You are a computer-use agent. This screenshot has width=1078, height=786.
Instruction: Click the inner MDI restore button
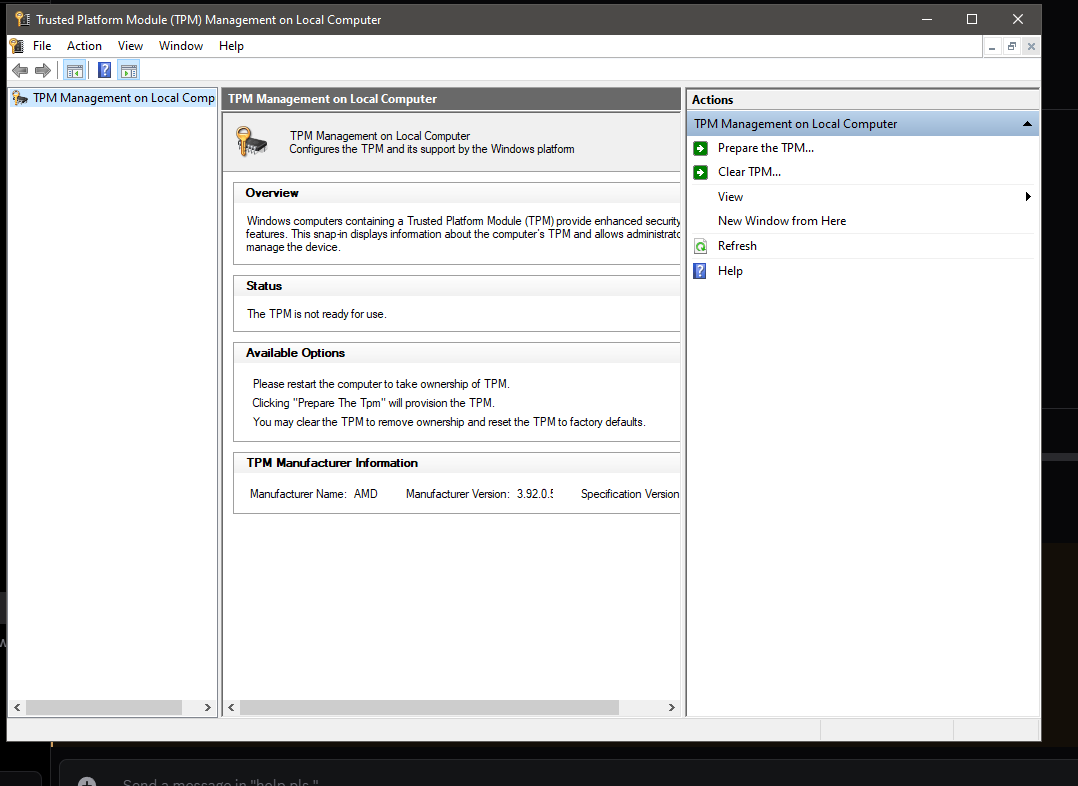(x=1011, y=47)
